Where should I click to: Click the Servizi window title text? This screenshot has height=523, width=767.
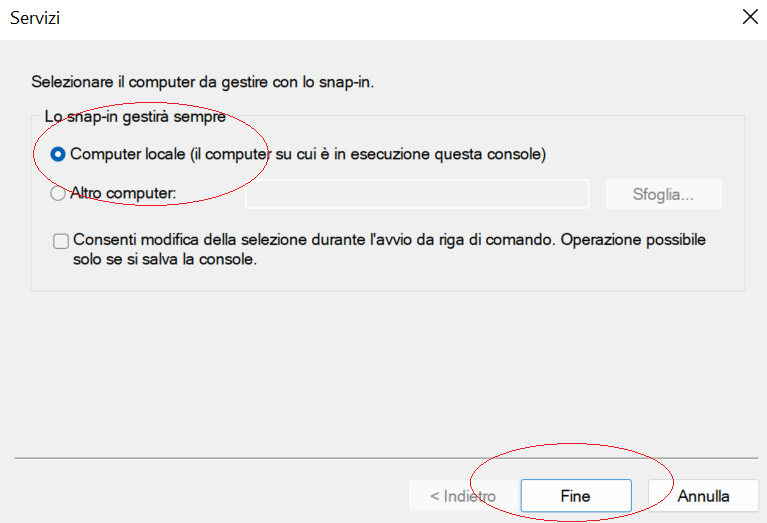[x=35, y=18]
